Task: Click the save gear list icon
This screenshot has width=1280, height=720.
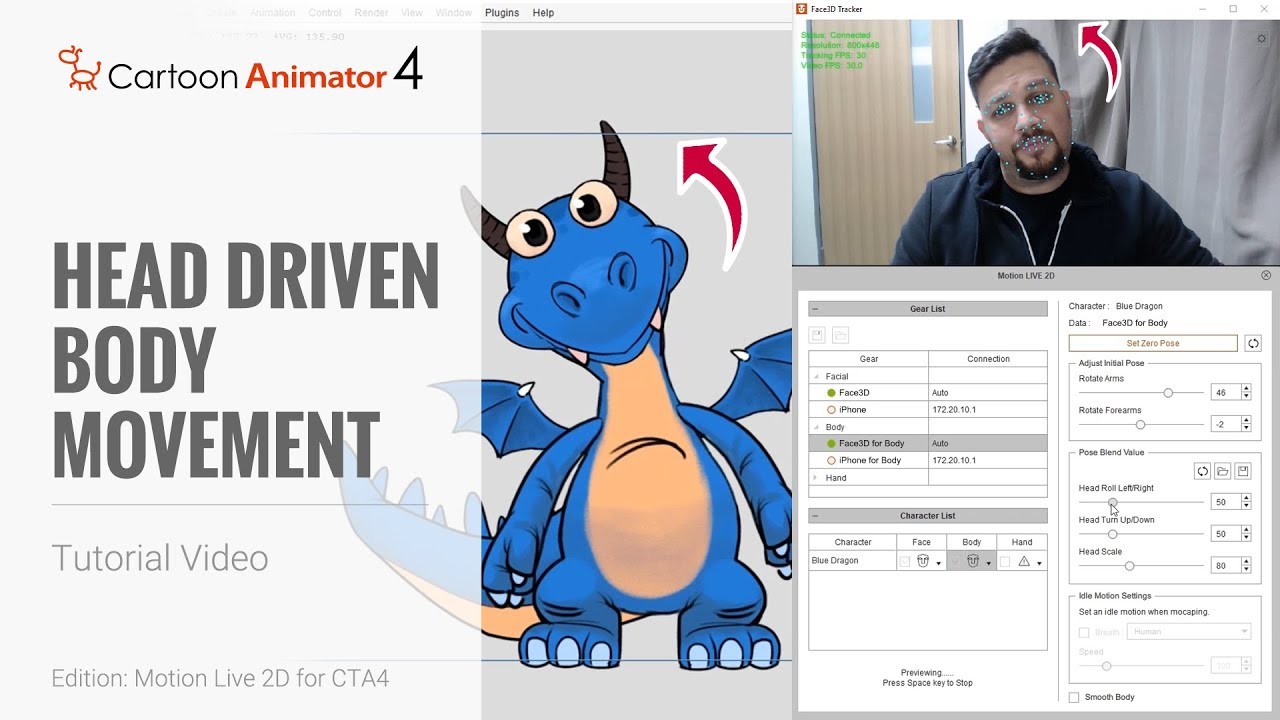Action: tap(817, 335)
